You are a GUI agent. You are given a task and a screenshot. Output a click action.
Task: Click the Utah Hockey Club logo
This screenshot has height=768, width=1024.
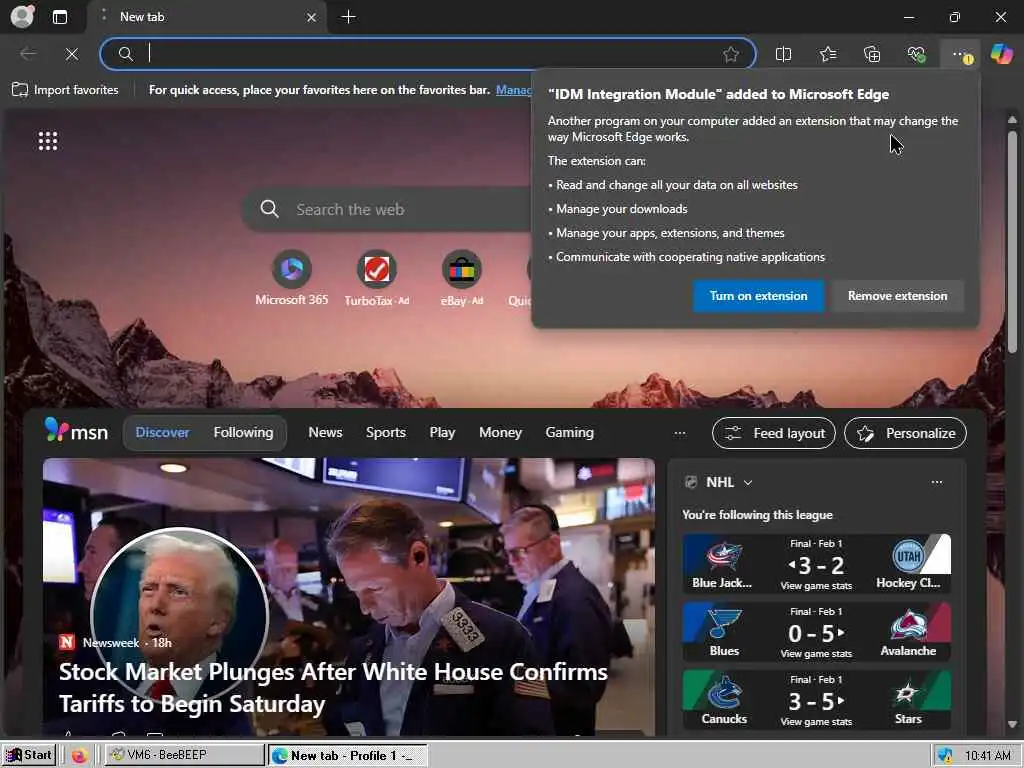pos(908,556)
